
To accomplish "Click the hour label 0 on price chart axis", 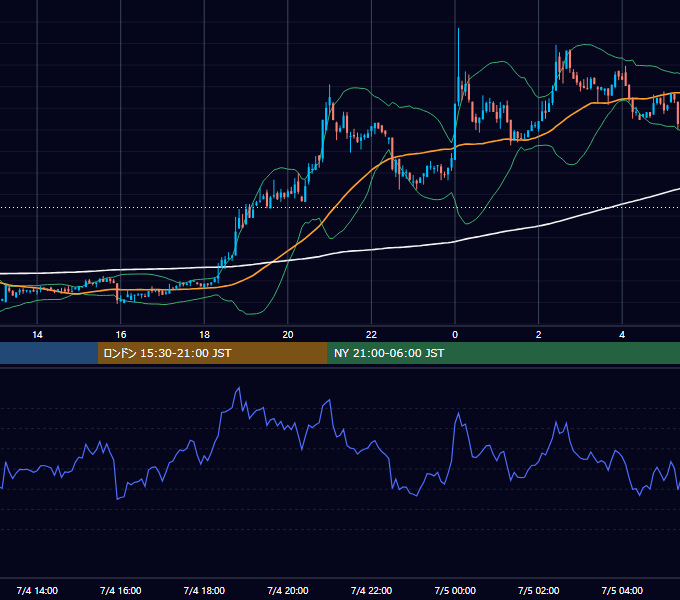I will pos(455,335).
